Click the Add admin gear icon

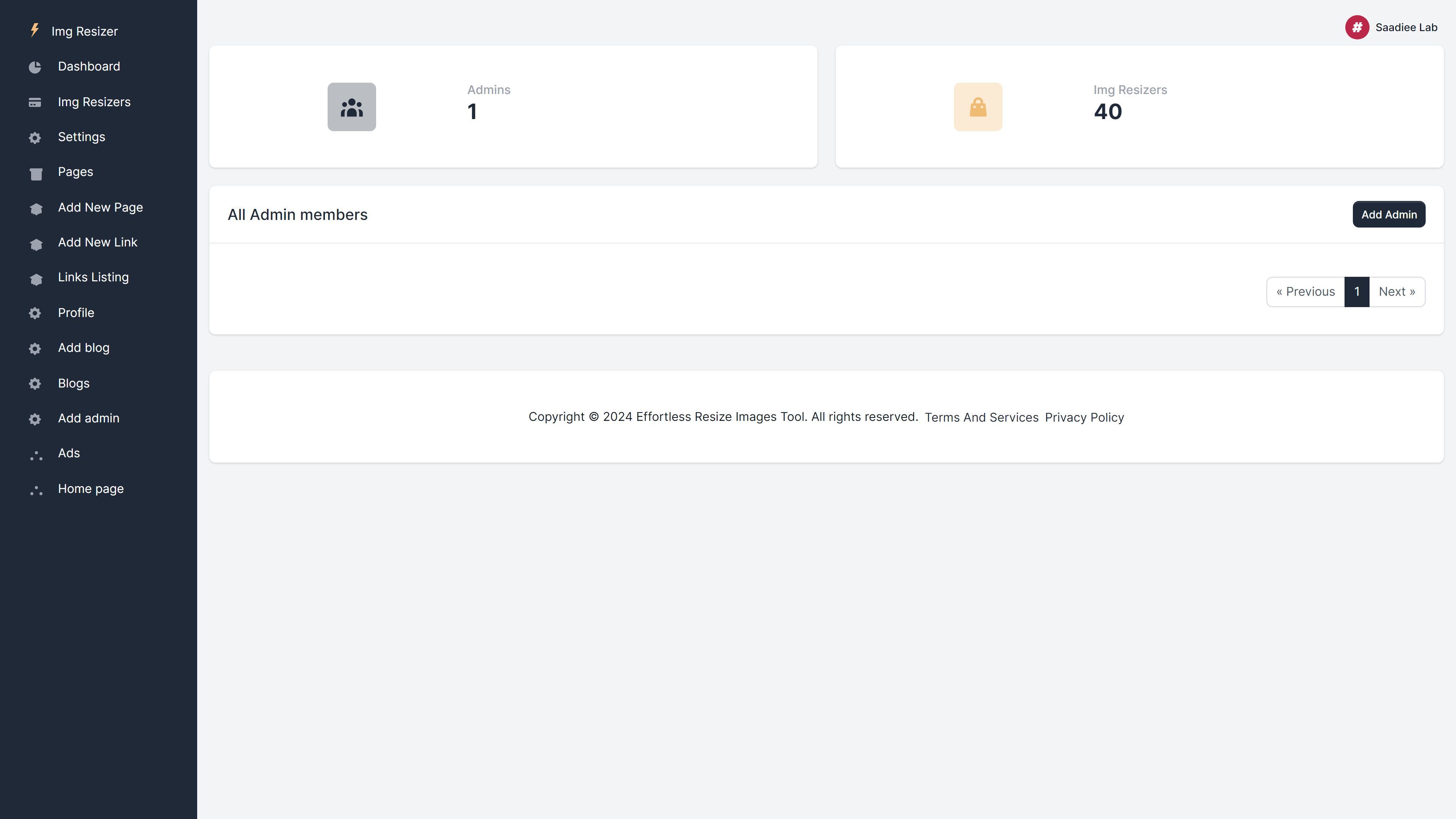pos(35,419)
